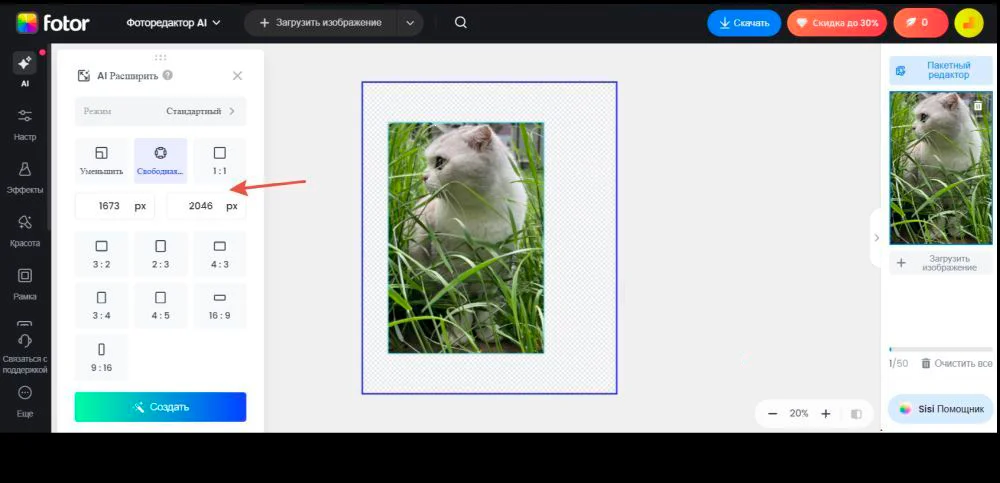Image resolution: width=1000 pixels, height=483 pixels.
Task: Add an image via the right-panel Загрузить изображение
Action: [941, 263]
